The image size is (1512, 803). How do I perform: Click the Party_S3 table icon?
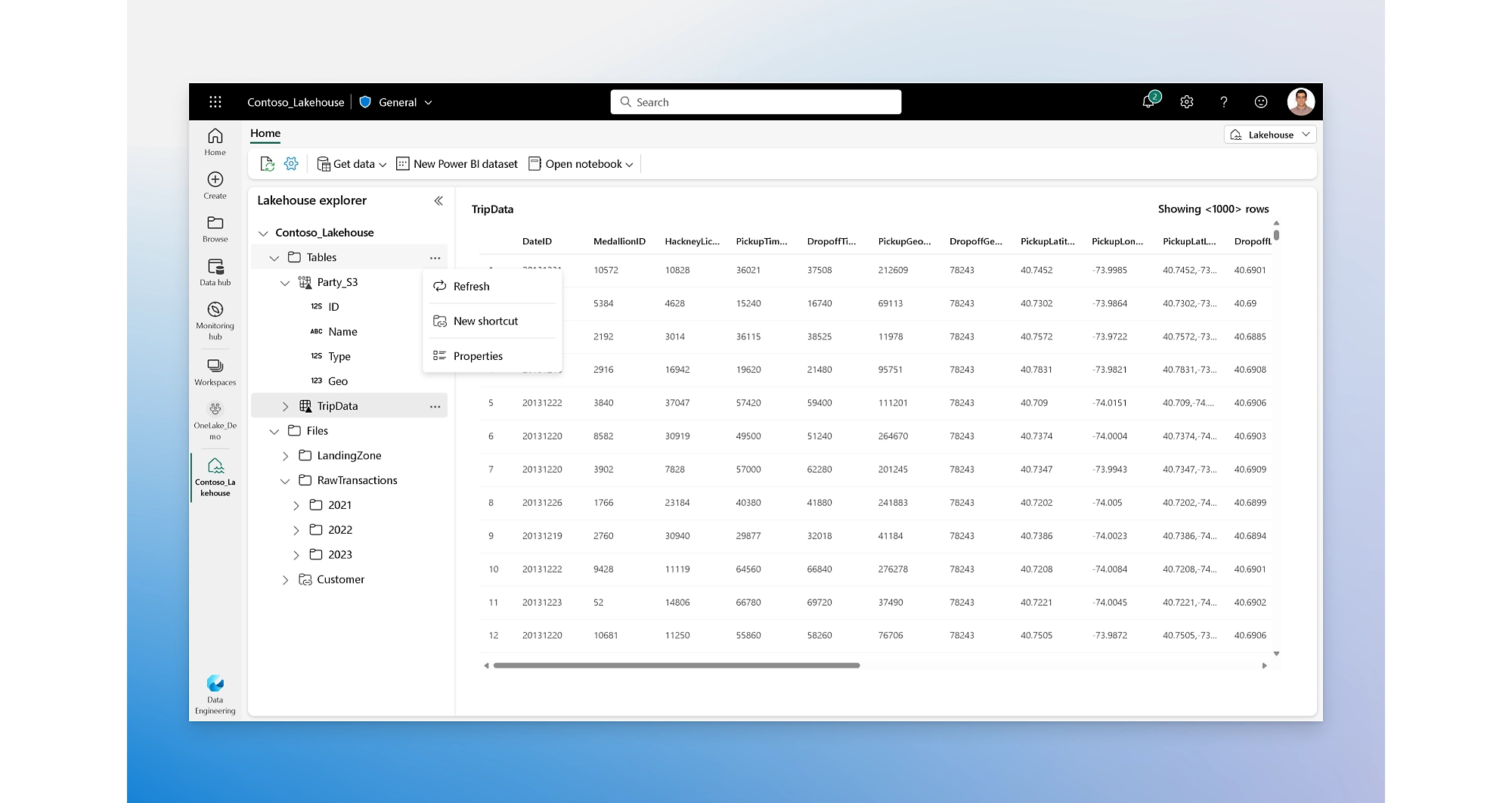point(305,282)
